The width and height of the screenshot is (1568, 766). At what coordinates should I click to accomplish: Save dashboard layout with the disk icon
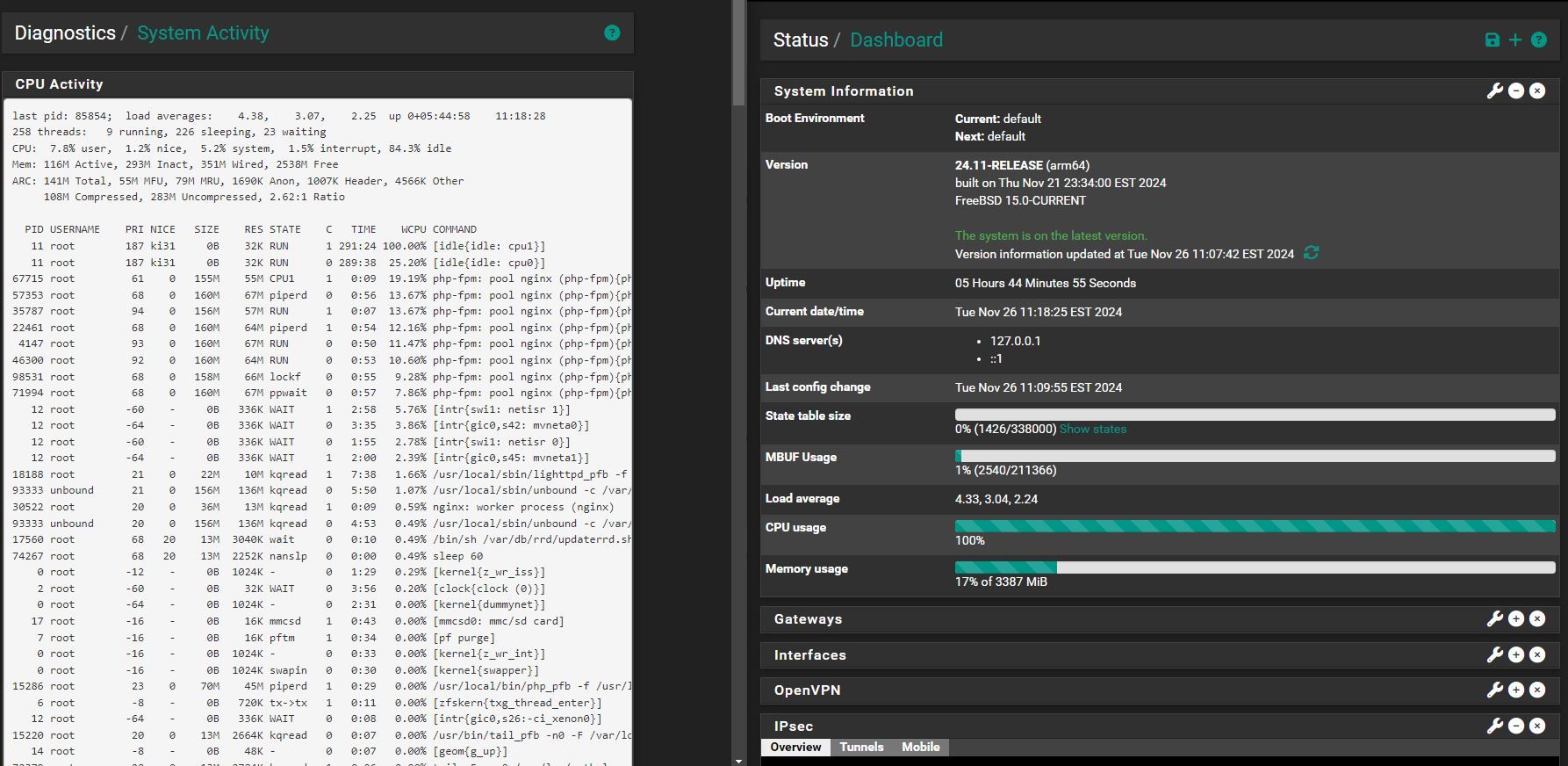(1492, 40)
